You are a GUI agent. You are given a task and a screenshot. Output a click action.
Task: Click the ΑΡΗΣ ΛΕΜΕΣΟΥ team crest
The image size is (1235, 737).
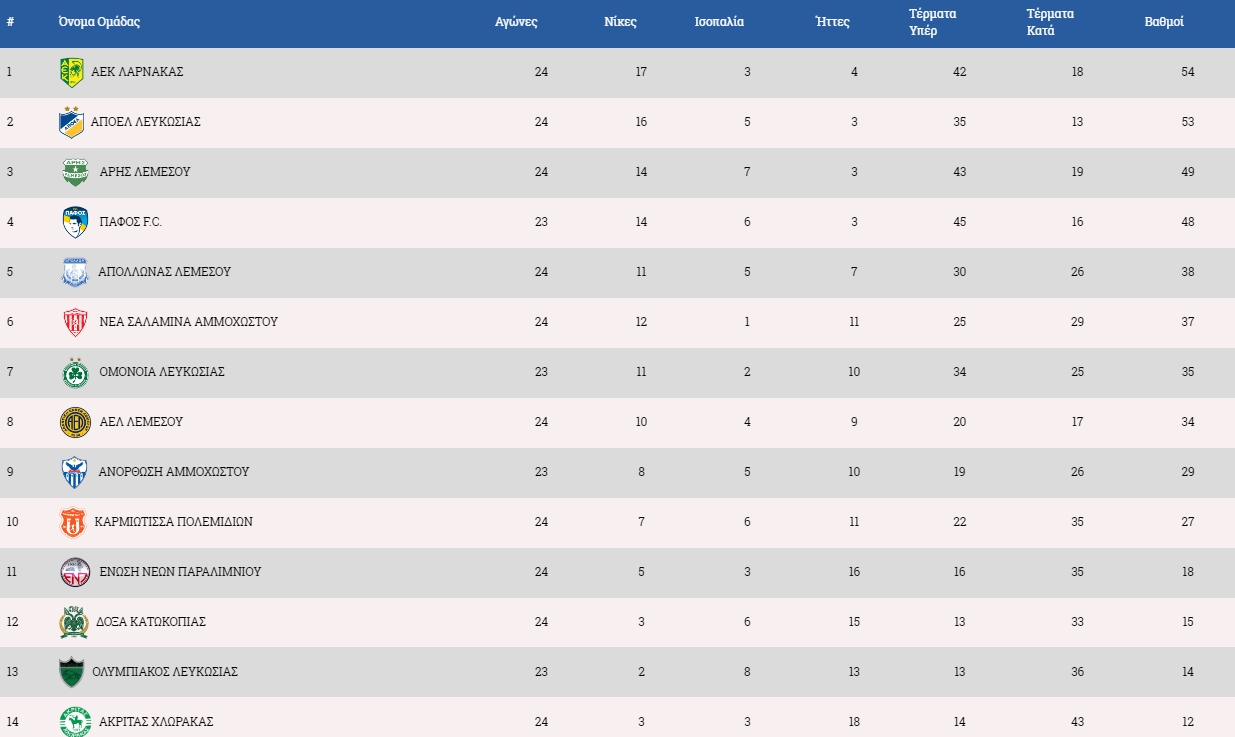point(76,172)
